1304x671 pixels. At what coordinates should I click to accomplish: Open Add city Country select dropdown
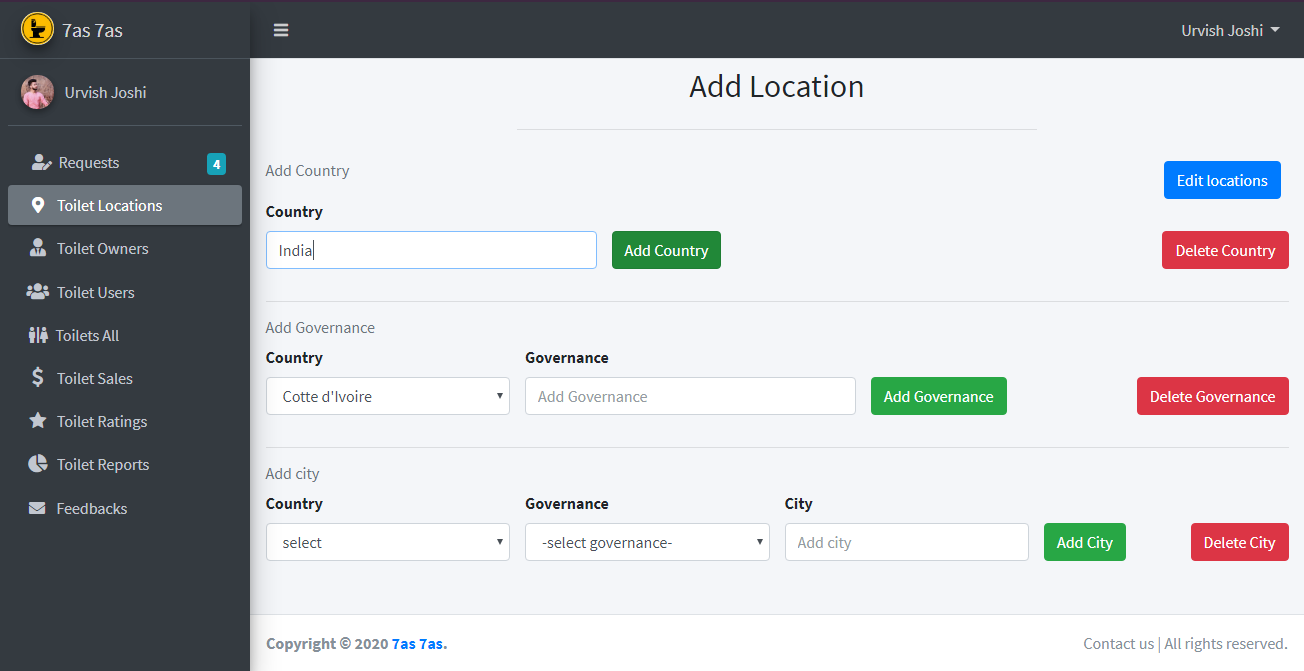point(388,542)
